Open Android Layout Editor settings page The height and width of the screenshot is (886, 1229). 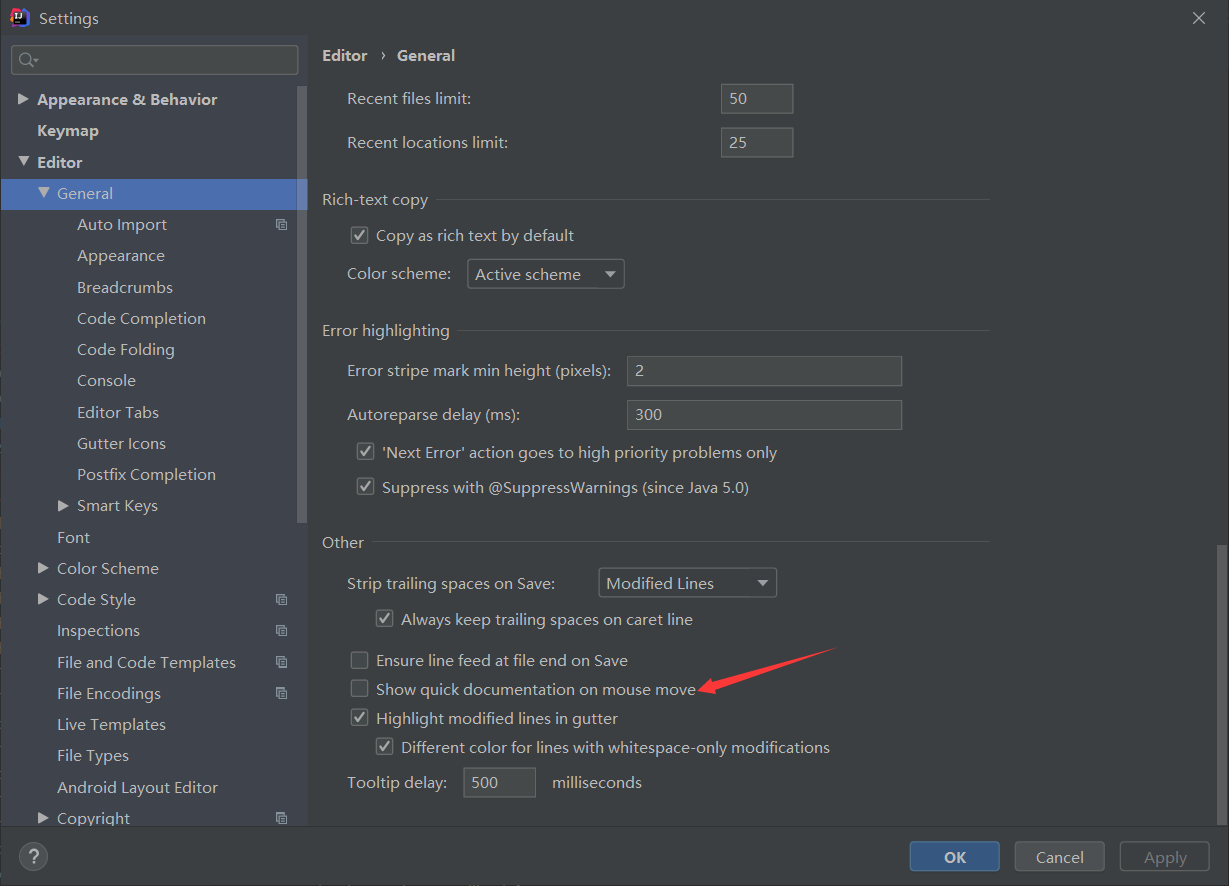point(137,787)
